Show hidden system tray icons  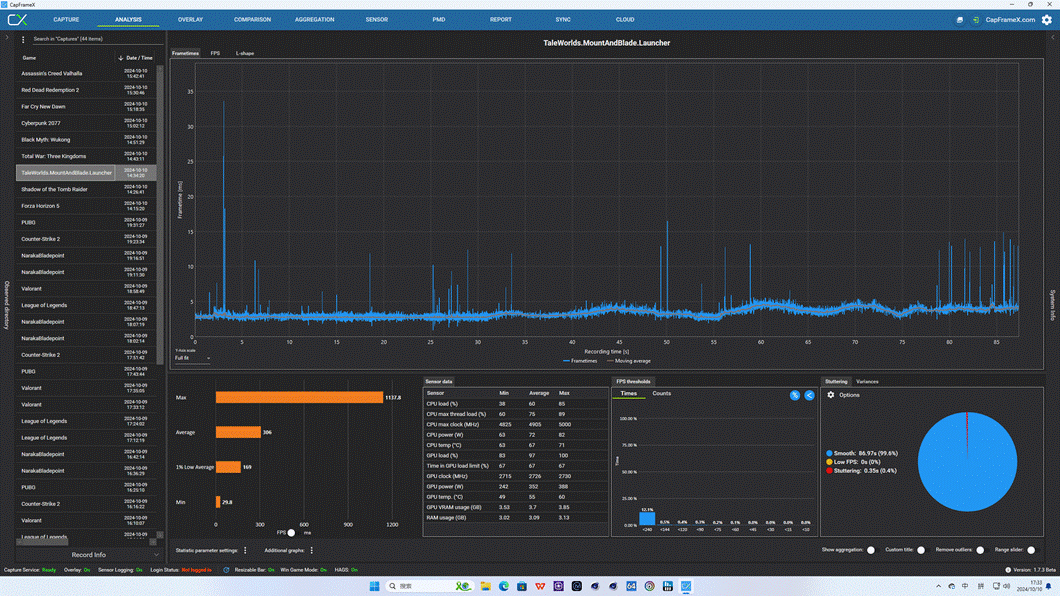tap(938, 586)
